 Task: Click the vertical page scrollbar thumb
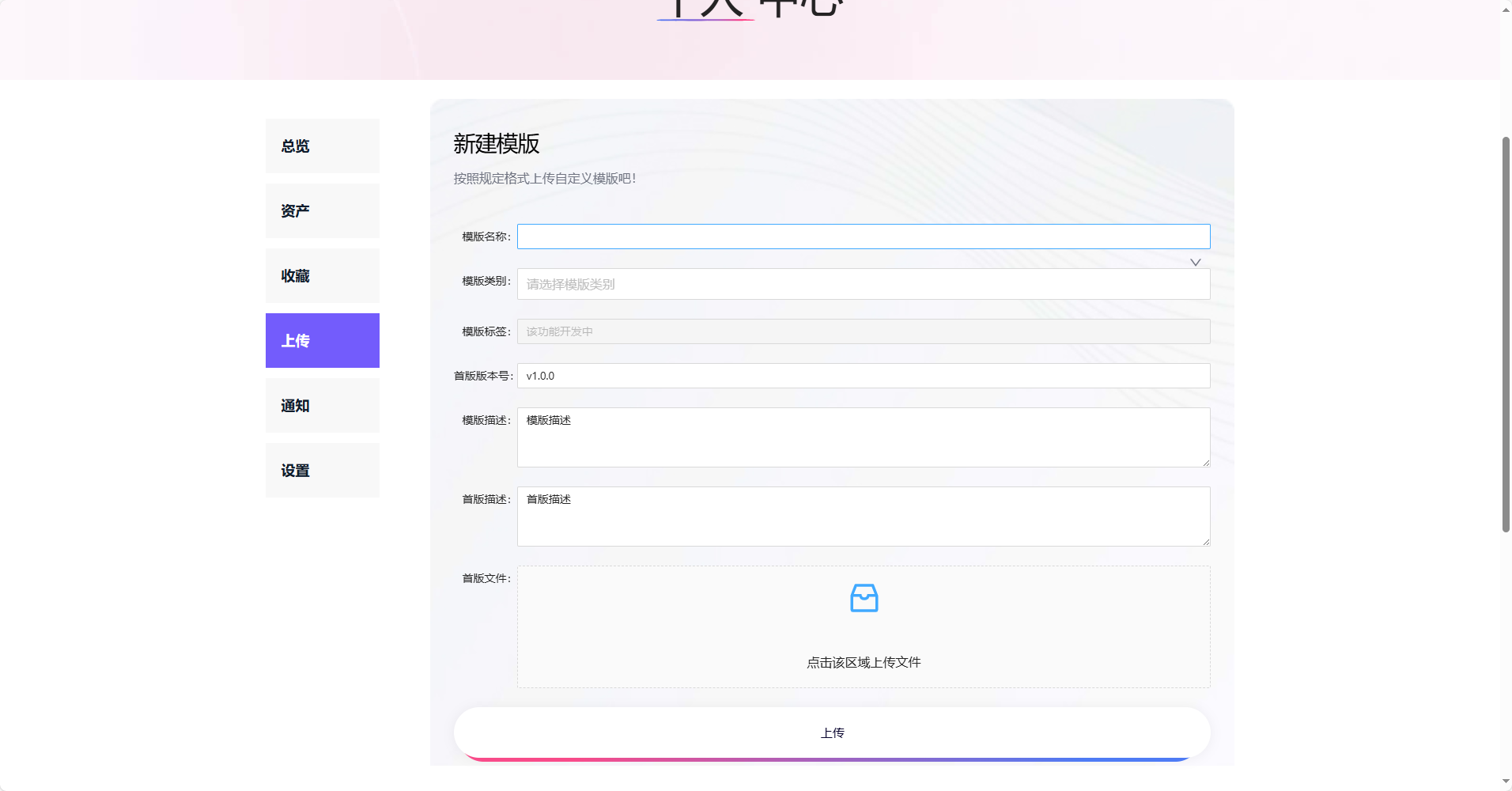1506,332
